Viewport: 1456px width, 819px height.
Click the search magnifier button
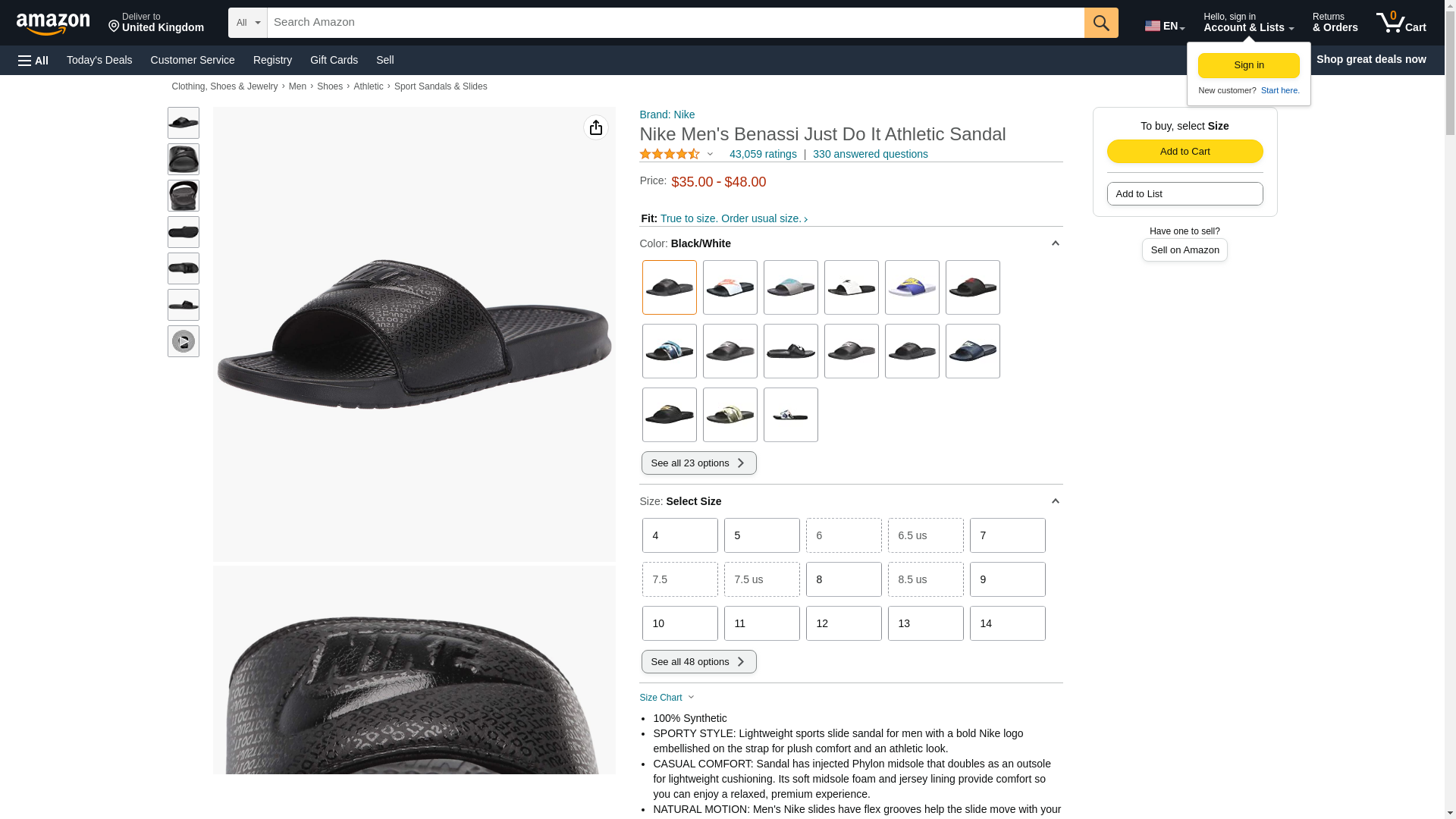(x=1101, y=23)
